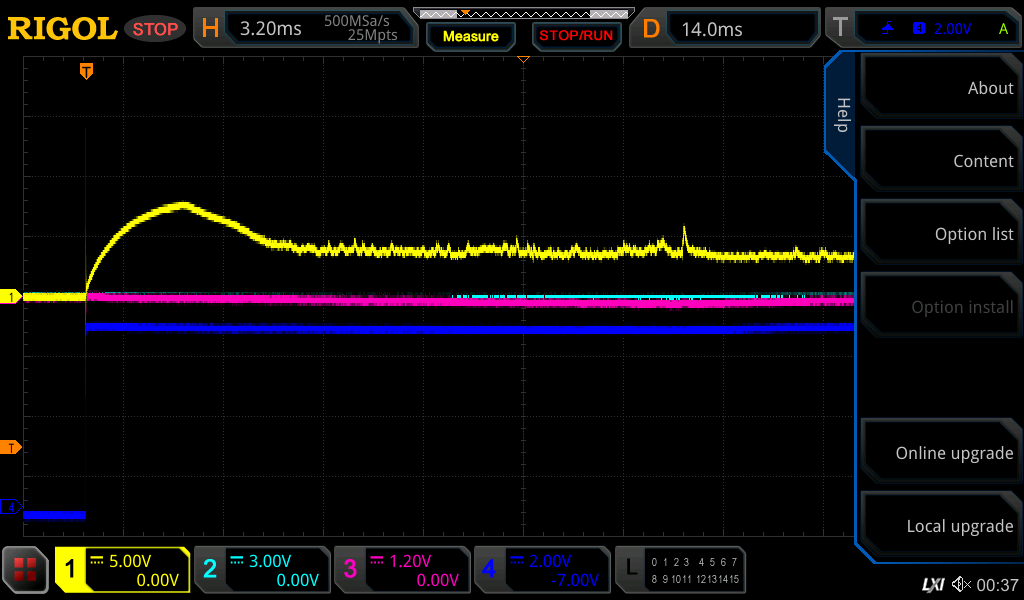The image size is (1024, 600).
Task: Open the function navigation icon with red squares
Action: [26, 571]
